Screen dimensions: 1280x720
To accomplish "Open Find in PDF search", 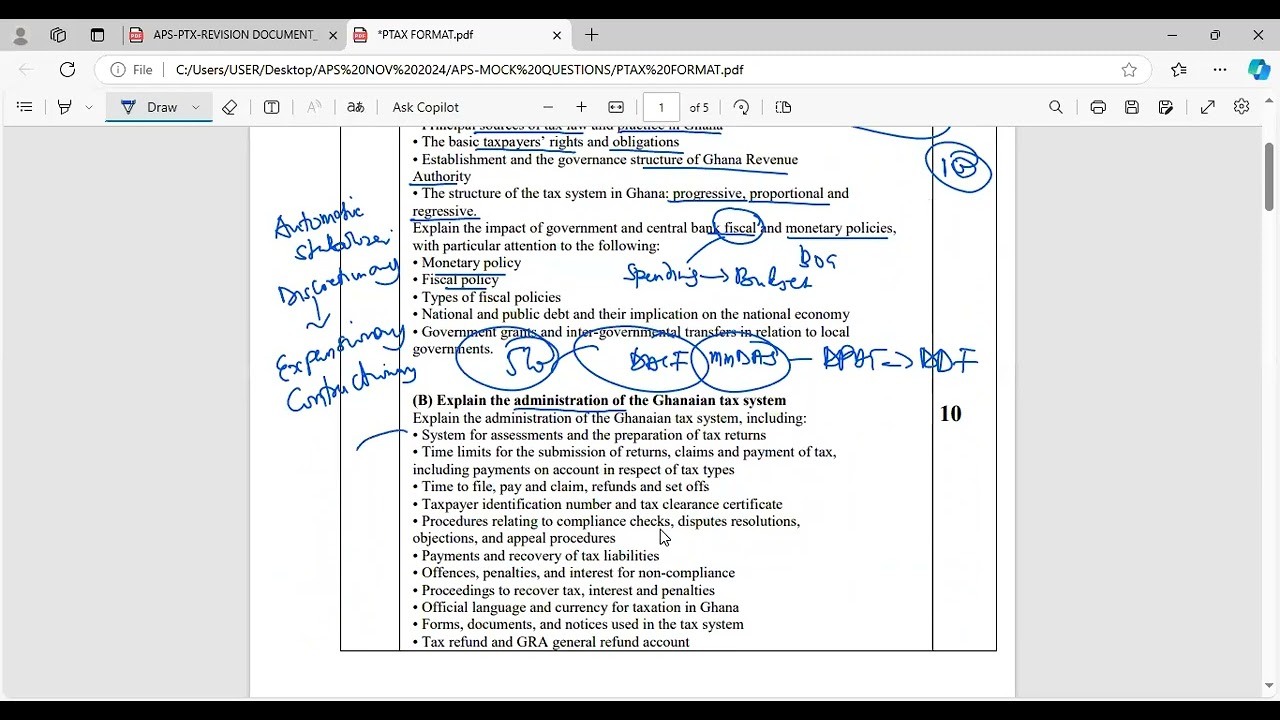I will coord(1055,107).
